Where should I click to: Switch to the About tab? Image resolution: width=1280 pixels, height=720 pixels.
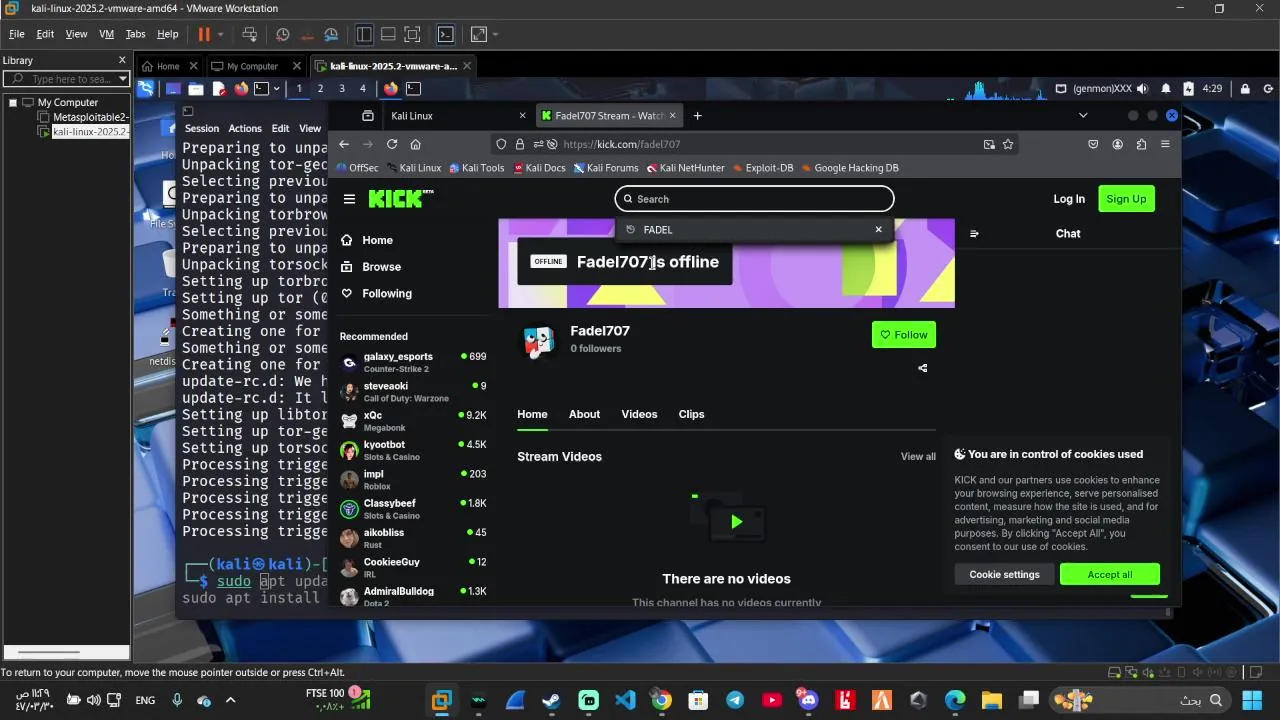click(584, 414)
